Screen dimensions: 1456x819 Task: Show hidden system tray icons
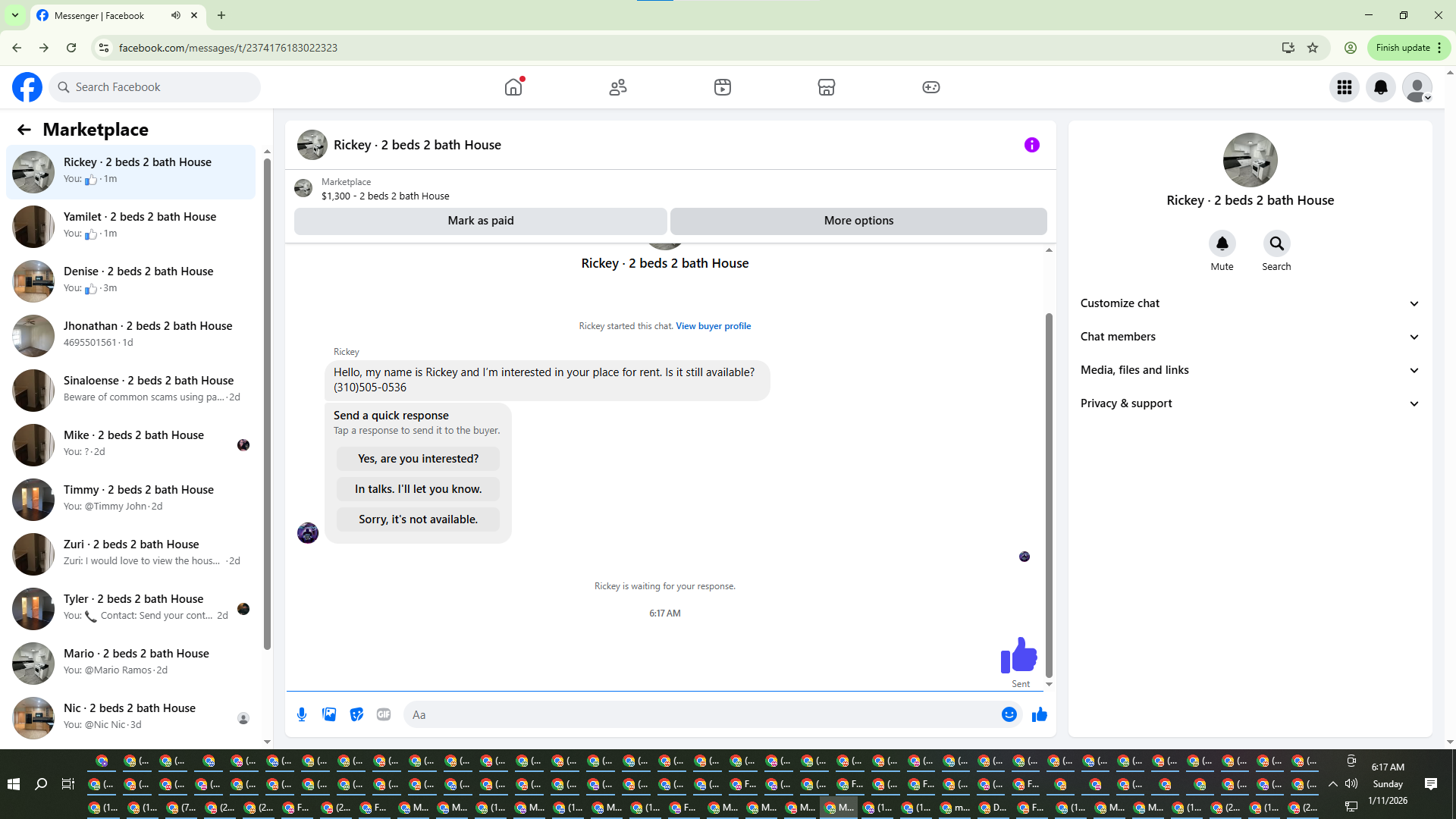click(x=1333, y=784)
